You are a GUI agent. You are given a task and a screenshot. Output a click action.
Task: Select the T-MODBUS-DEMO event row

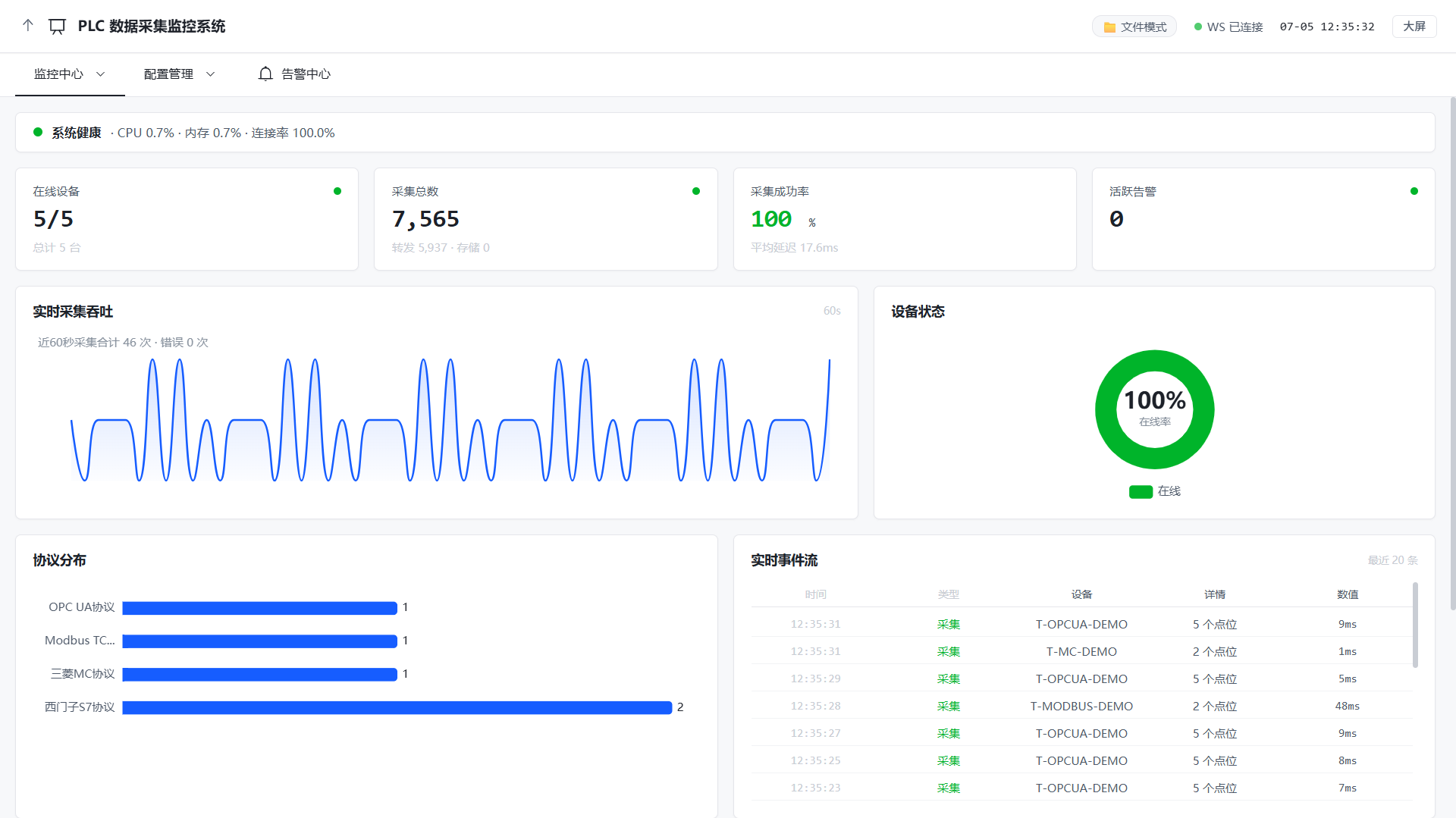[1082, 706]
